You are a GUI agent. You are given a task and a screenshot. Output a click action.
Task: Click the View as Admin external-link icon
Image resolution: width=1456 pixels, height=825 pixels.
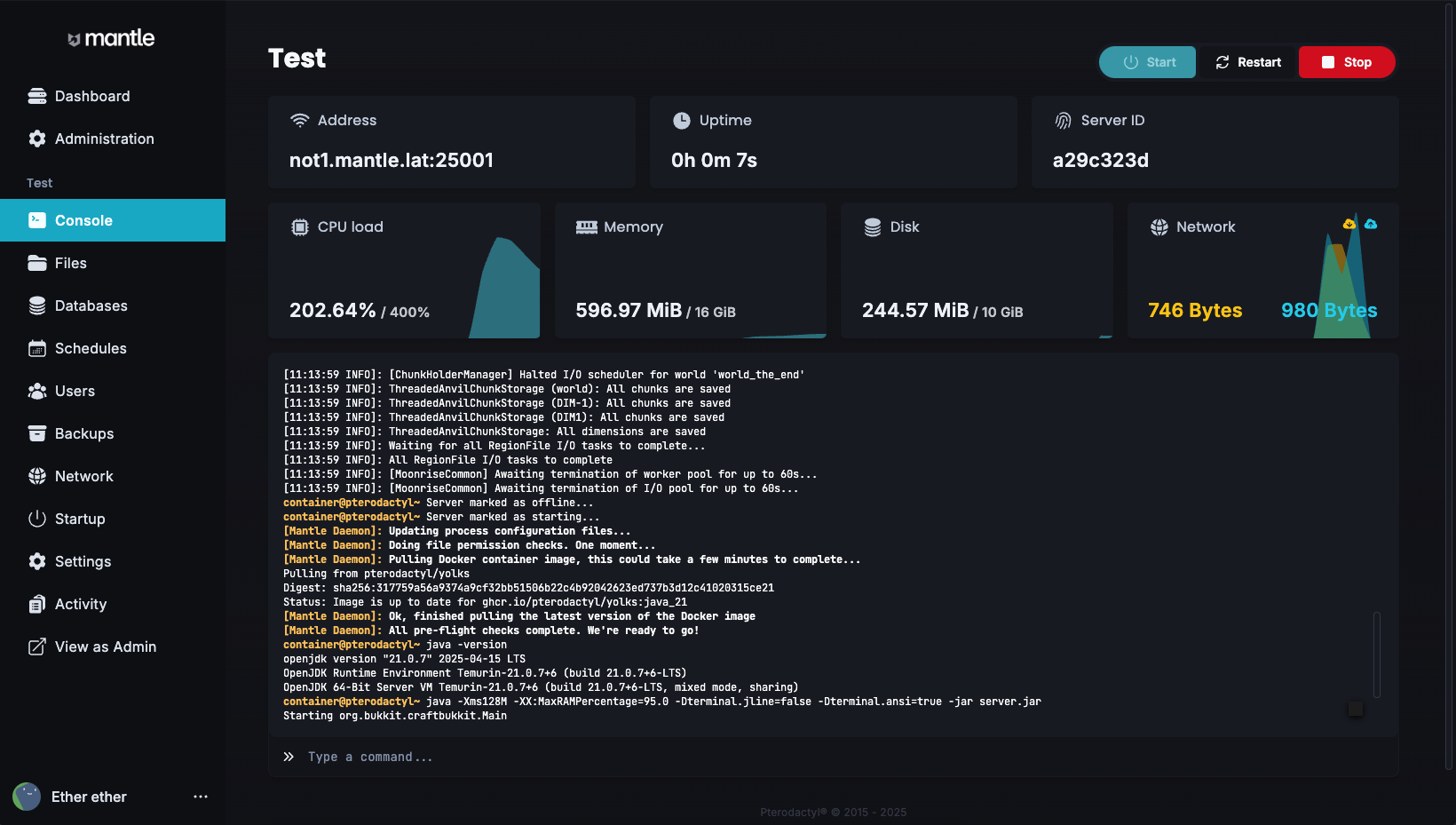pos(37,647)
